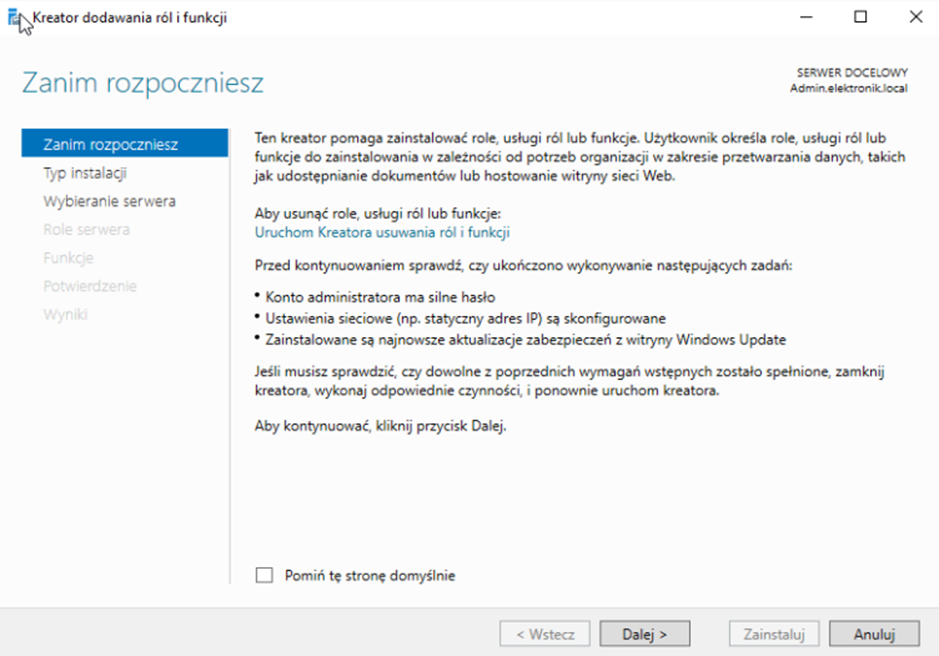This screenshot has width=939, height=656.
Task: Click the 'Admin.elektronik.local' target server name
Action: pos(848,88)
